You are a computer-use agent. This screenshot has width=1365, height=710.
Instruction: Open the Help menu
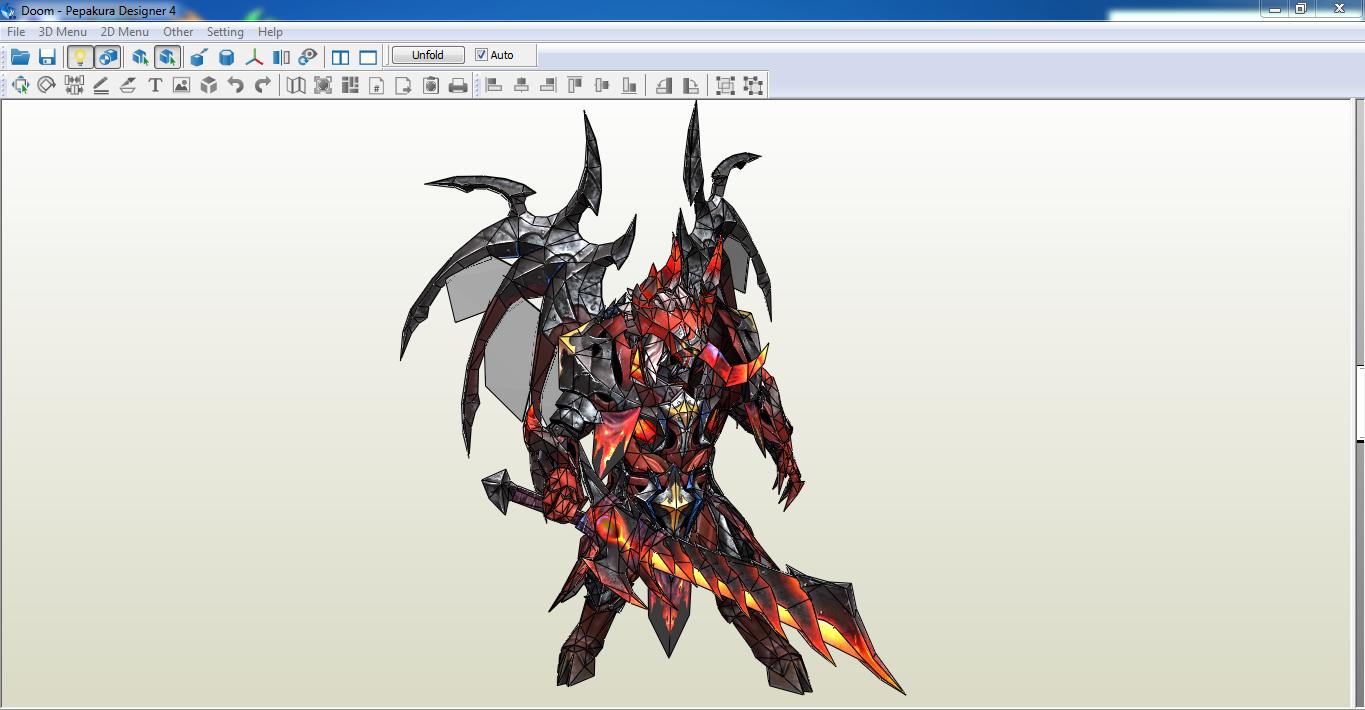click(270, 32)
